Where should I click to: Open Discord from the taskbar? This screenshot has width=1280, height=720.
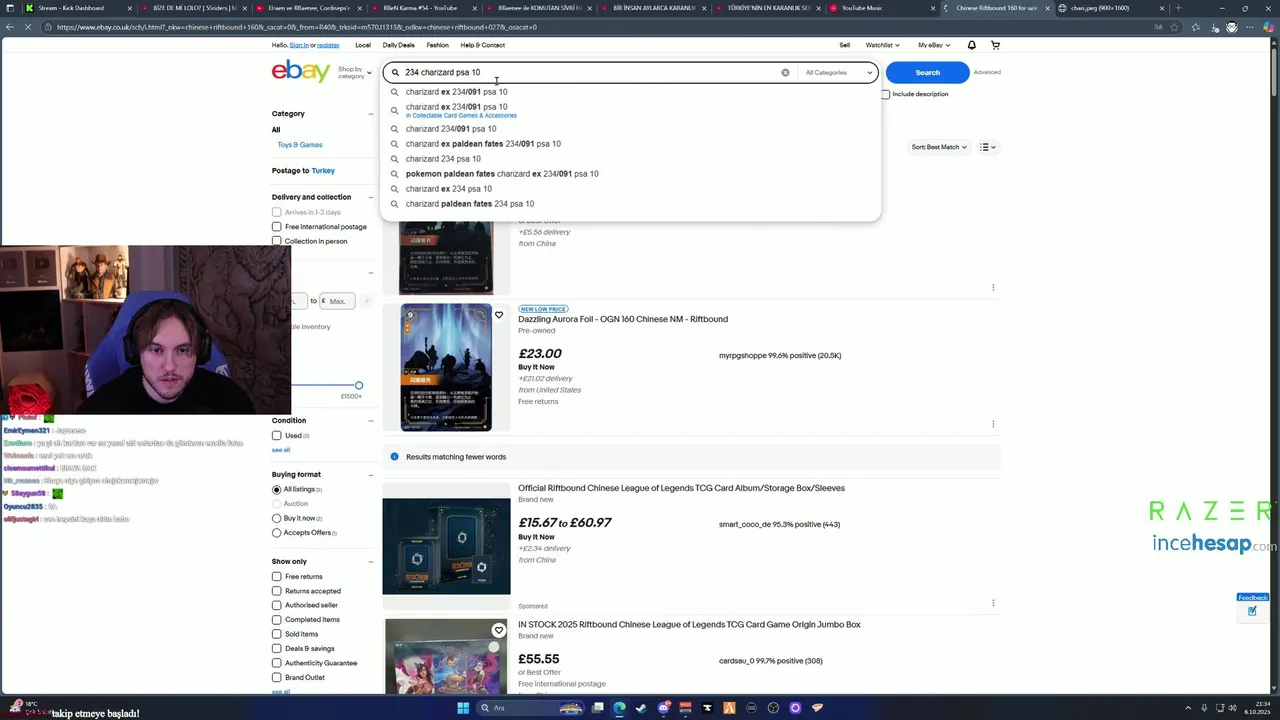click(x=663, y=708)
